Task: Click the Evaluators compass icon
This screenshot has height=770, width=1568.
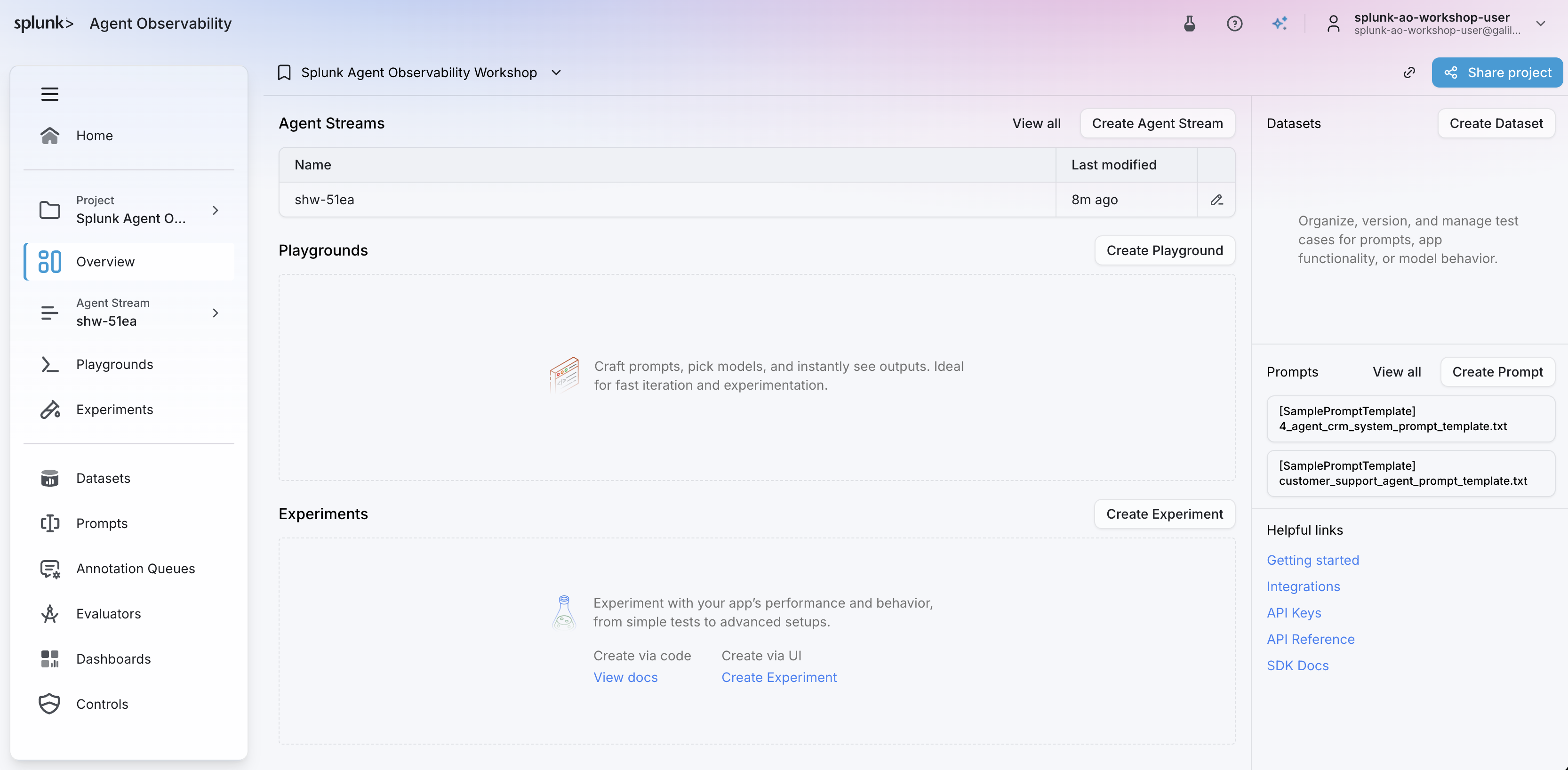Action: (50, 614)
